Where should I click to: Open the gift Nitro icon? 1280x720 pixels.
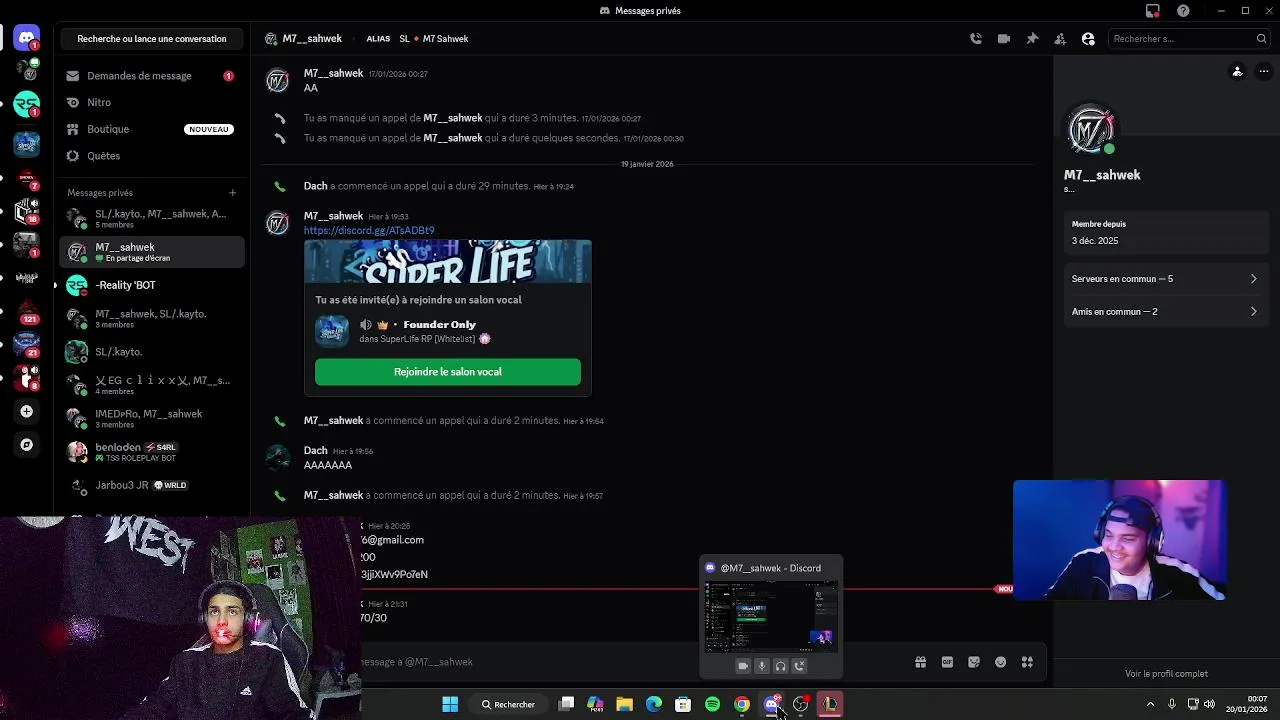(x=920, y=662)
